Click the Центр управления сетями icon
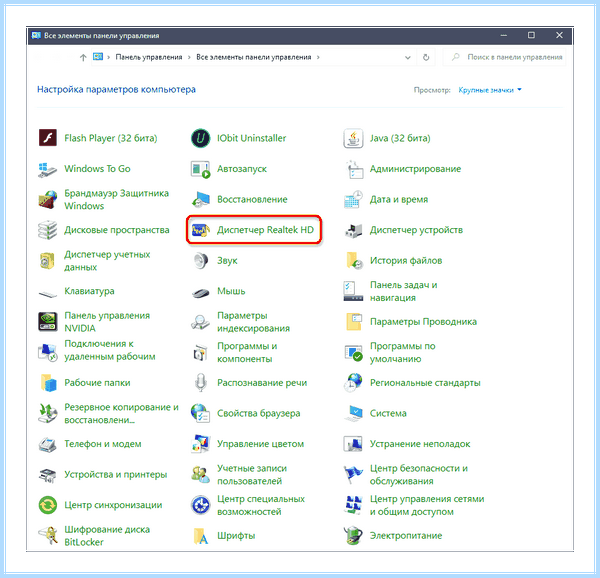This screenshot has width=600, height=578. pyautogui.click(x=353, y=505)
